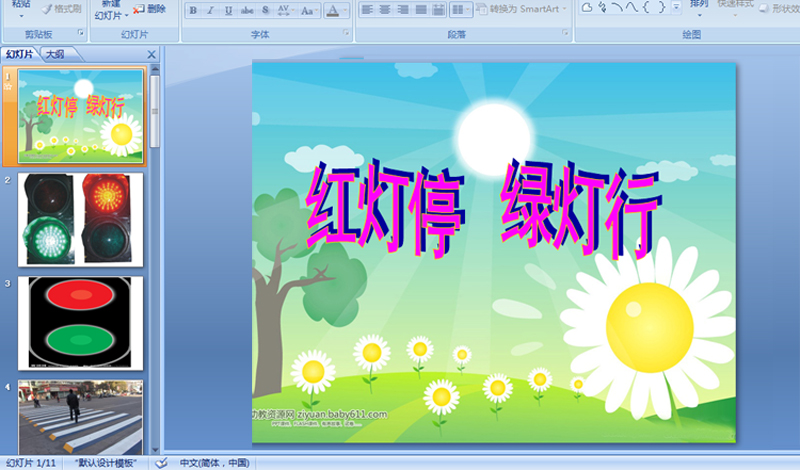Toggle underline formatting
This screenshot has width=800, height=470.
(228, 10)
